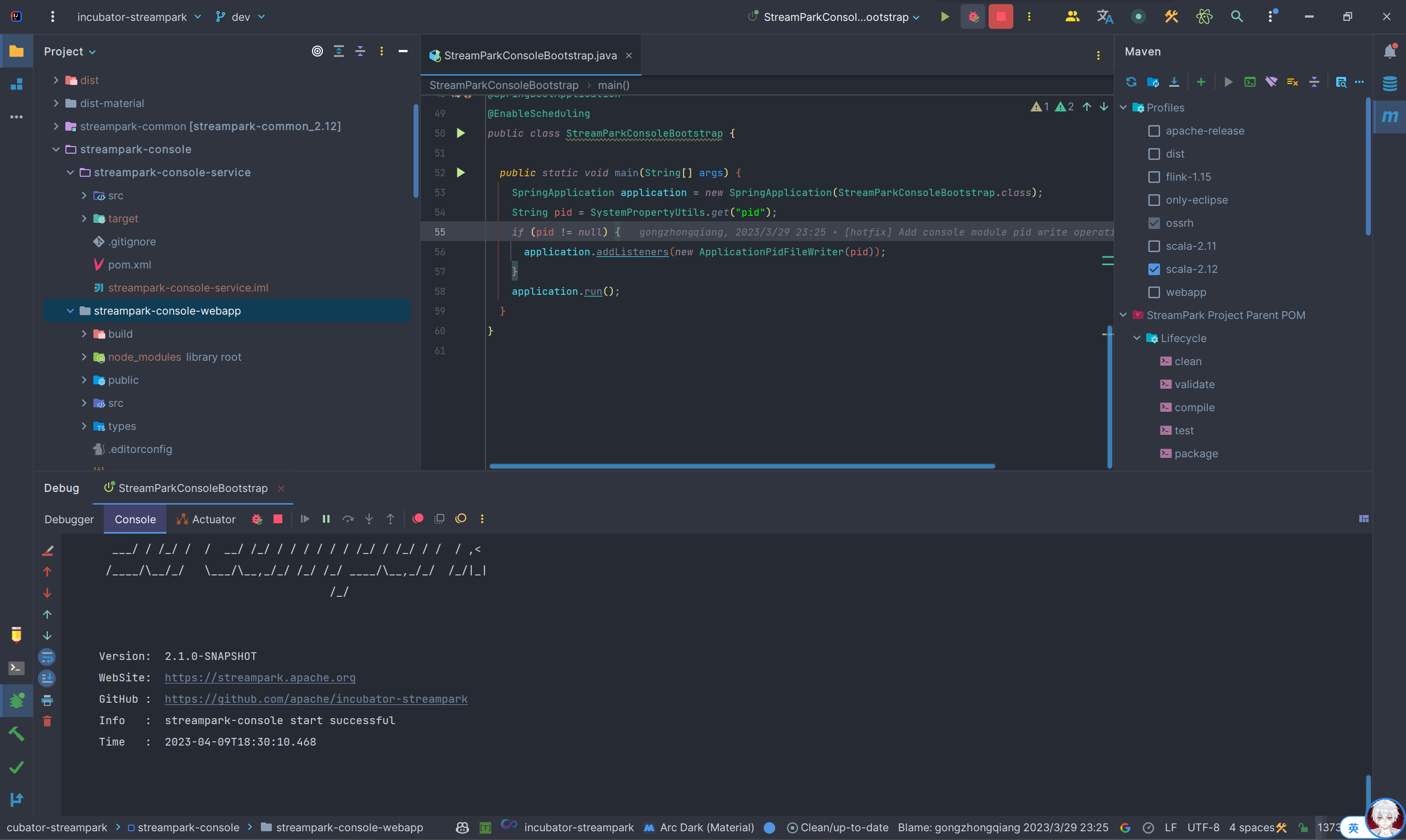Viewport: 1406px width, 840px height.
Task: Check the flink-1.15 profile checkbox
Action: click(1154, 177)
